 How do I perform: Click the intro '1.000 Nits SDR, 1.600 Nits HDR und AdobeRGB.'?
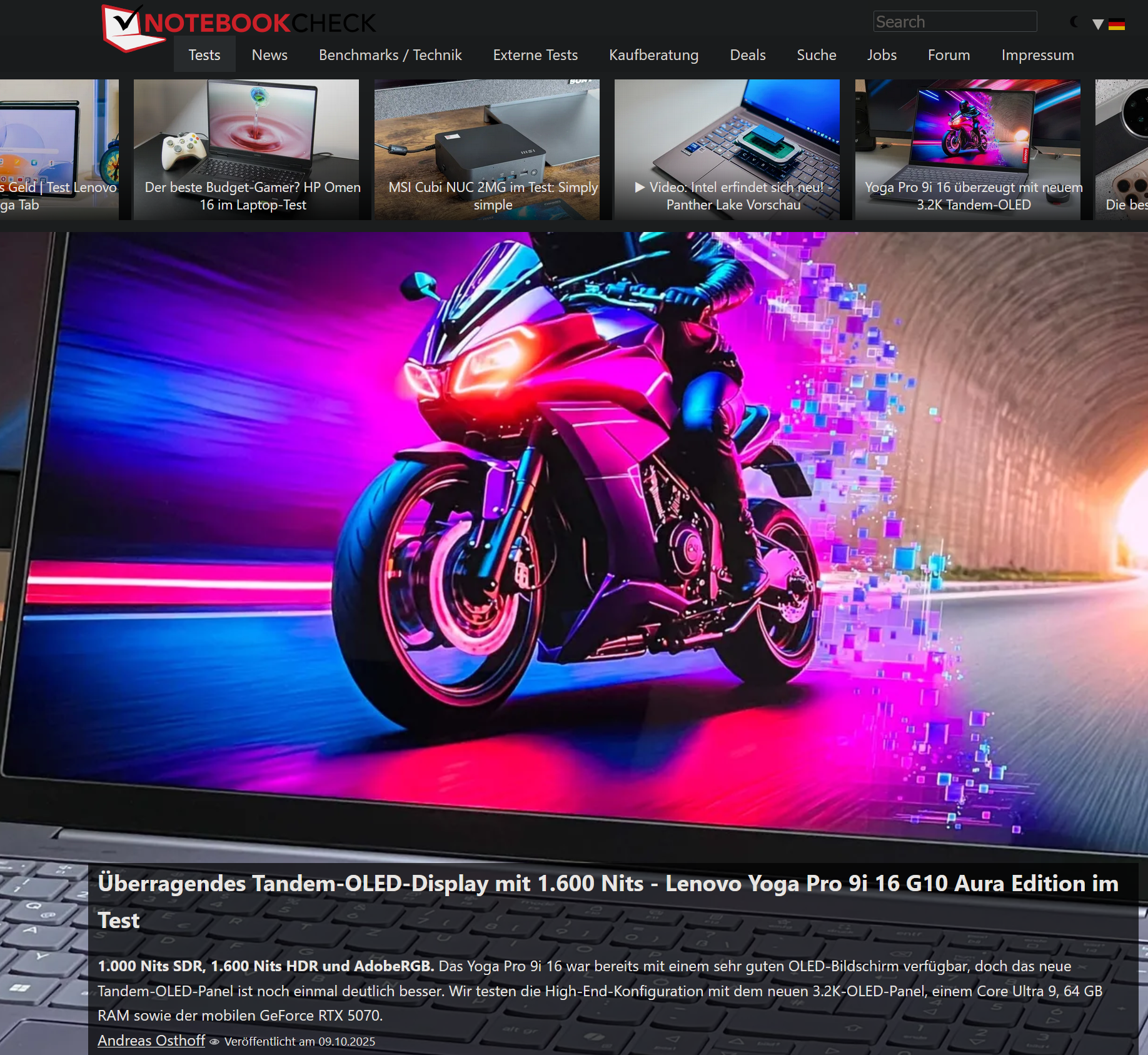click(x=266, y=966)
